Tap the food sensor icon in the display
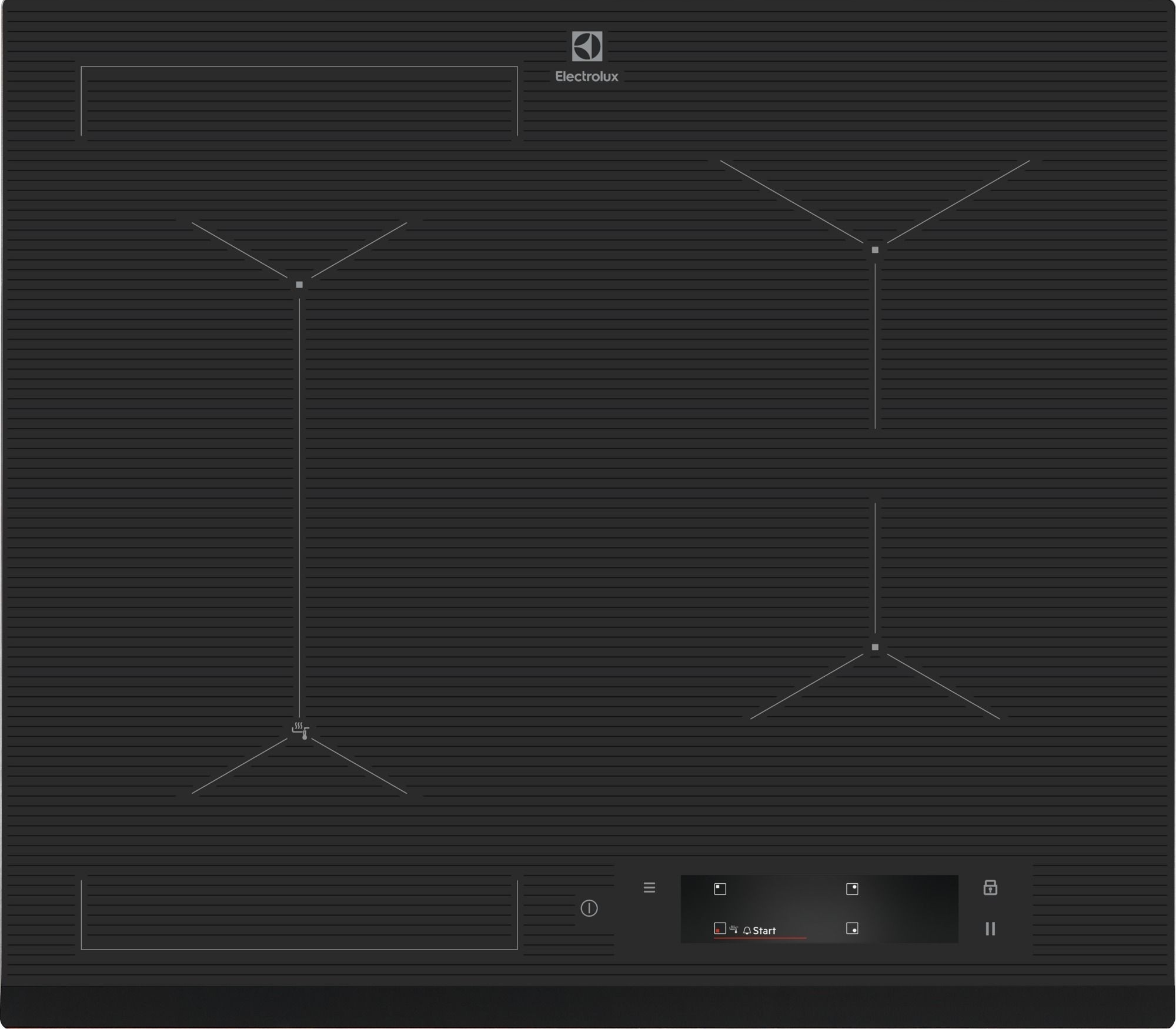Image resolution: width=1176 pixels, height=1029 pixels. [734, 929]
